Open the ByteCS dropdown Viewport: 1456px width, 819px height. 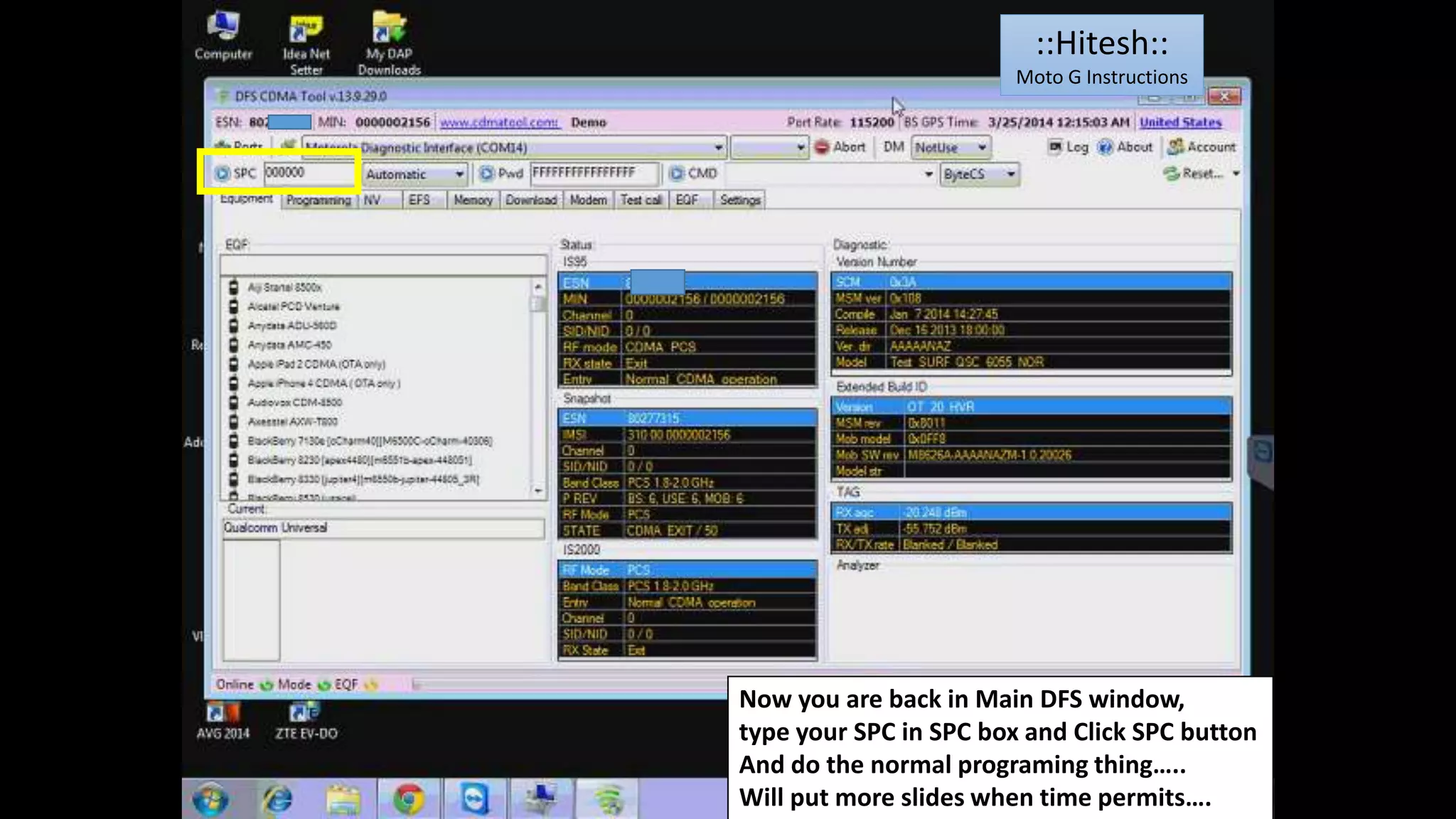tap(980, 174)
